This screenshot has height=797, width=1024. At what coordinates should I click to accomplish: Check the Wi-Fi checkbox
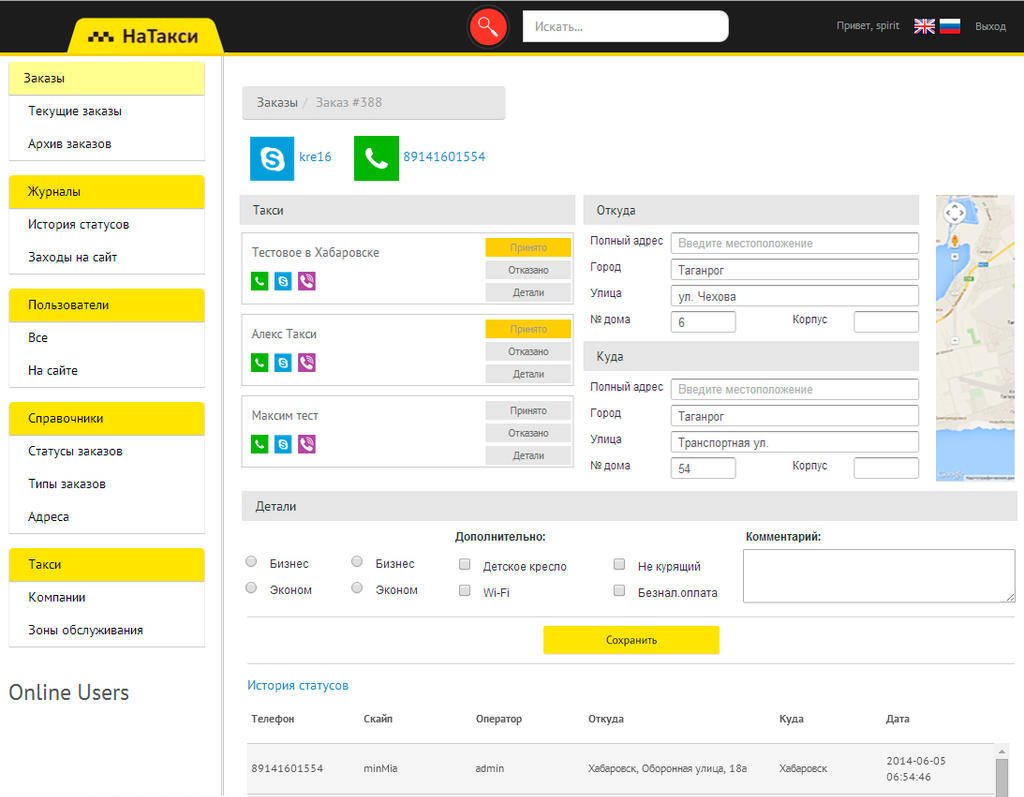pos(465,591)
